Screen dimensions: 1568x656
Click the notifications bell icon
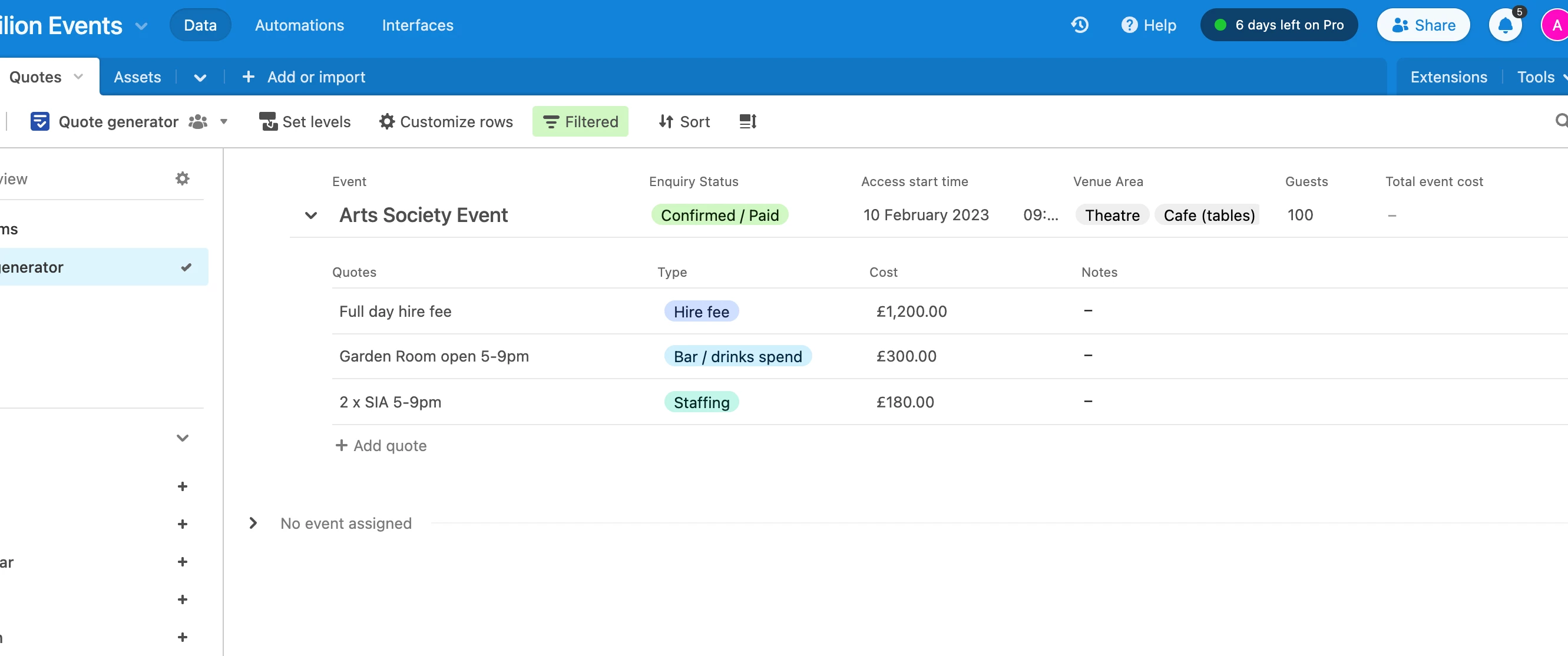pyautogui.click(x=1505, y=25)
